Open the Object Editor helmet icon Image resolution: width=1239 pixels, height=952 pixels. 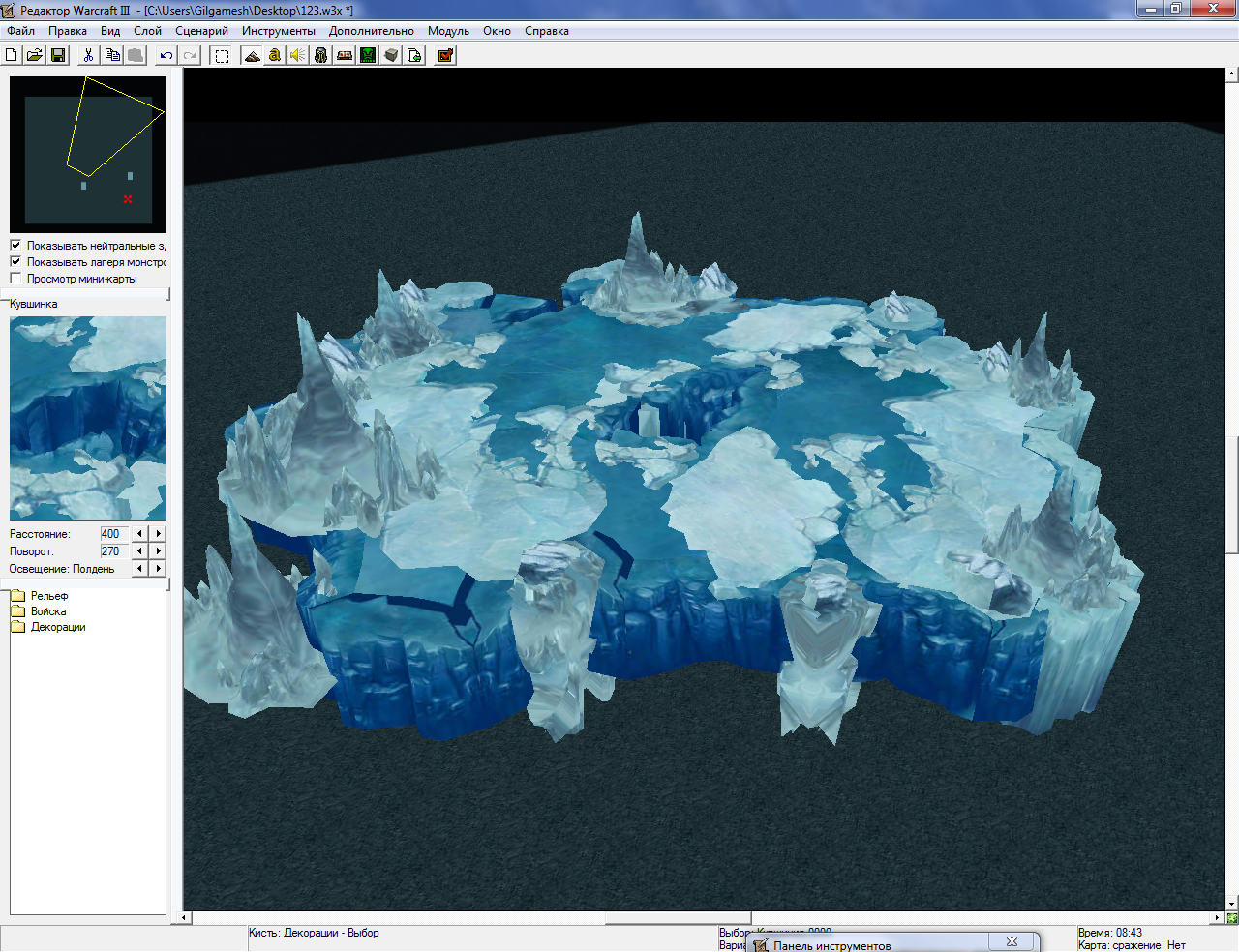pyautogui.click(x=321, y=55)
